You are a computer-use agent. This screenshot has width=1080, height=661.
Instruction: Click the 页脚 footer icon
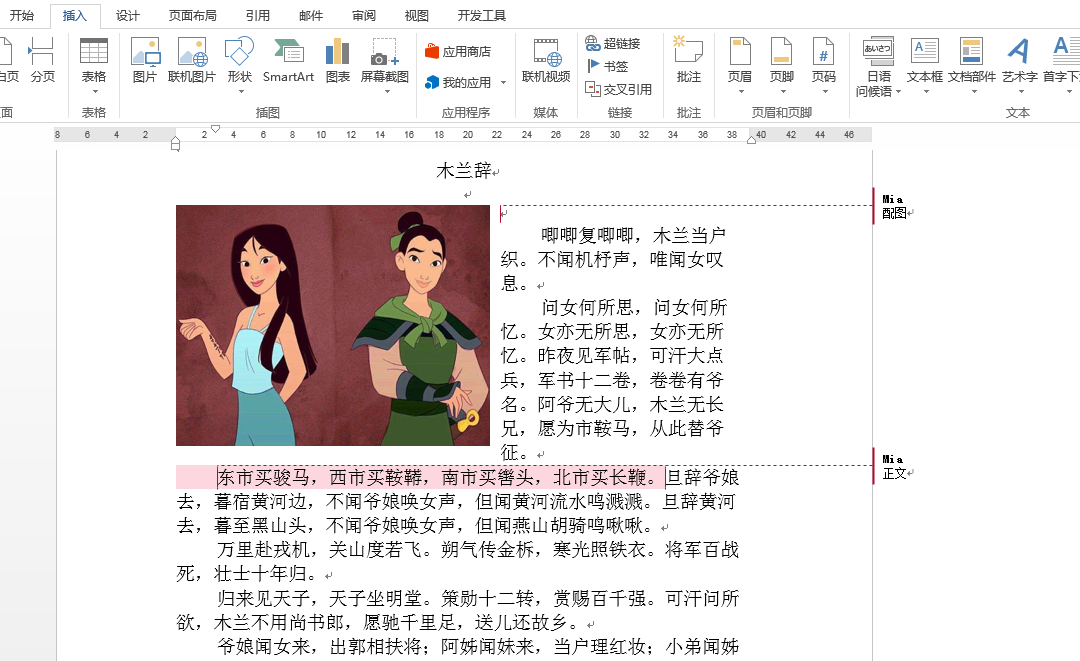pos(782,51)
